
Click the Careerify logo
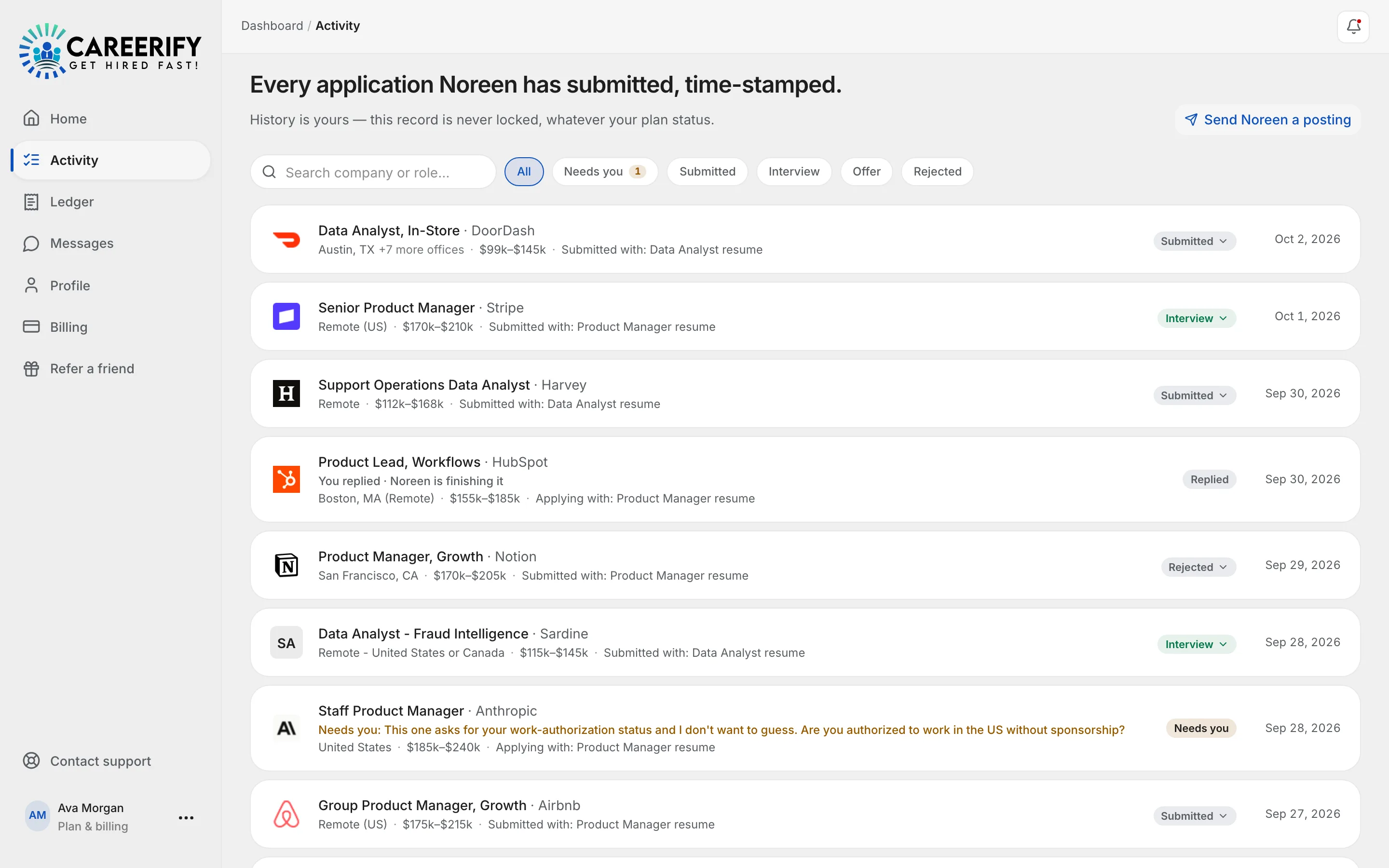click(110, 51)
